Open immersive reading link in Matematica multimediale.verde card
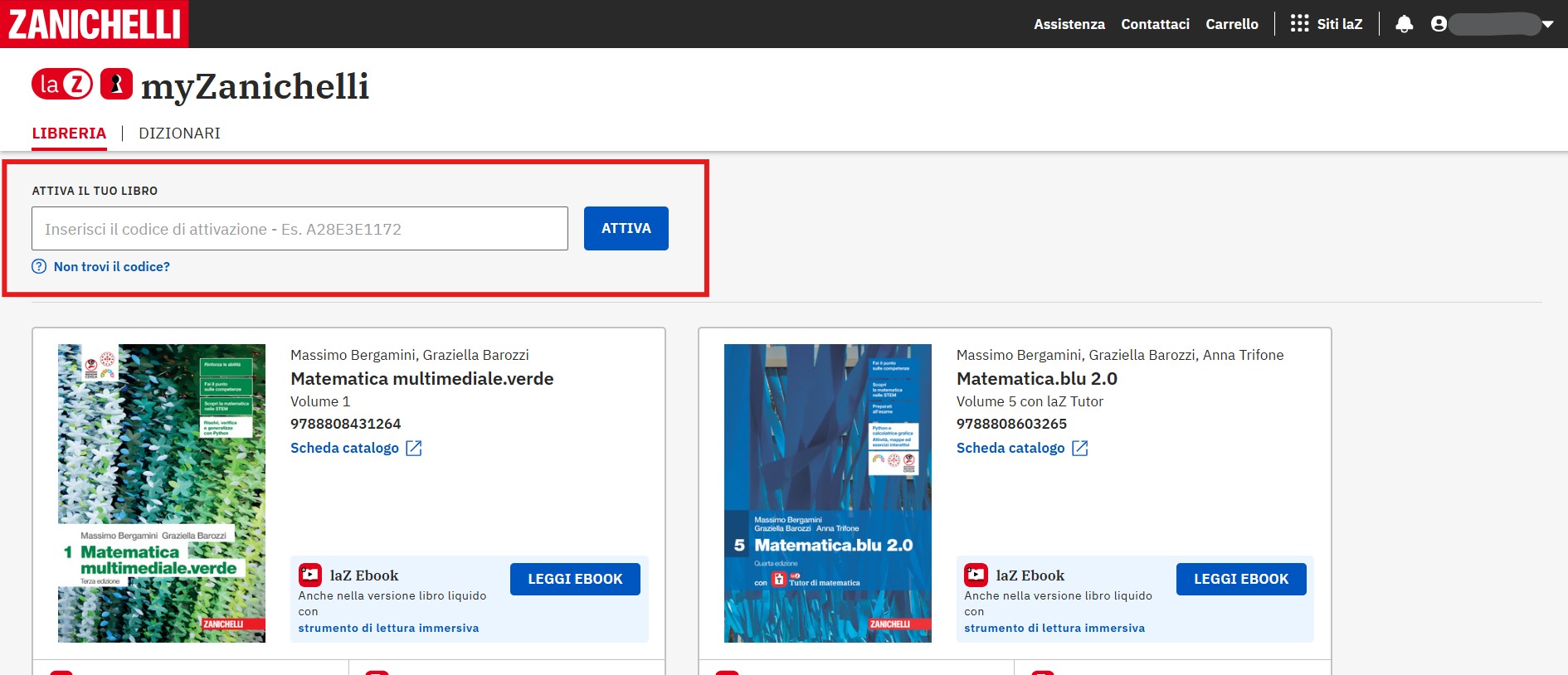 coord(388,628)
